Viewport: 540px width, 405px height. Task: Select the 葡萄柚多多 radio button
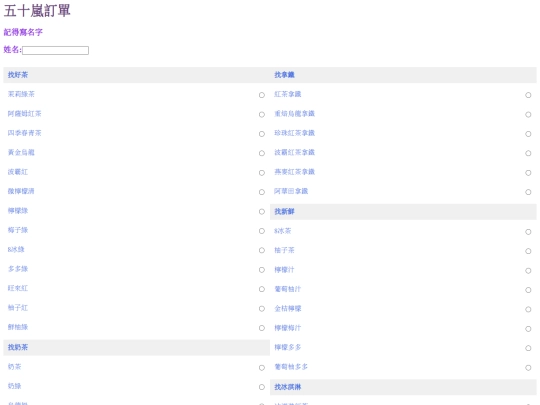point(528,368)
